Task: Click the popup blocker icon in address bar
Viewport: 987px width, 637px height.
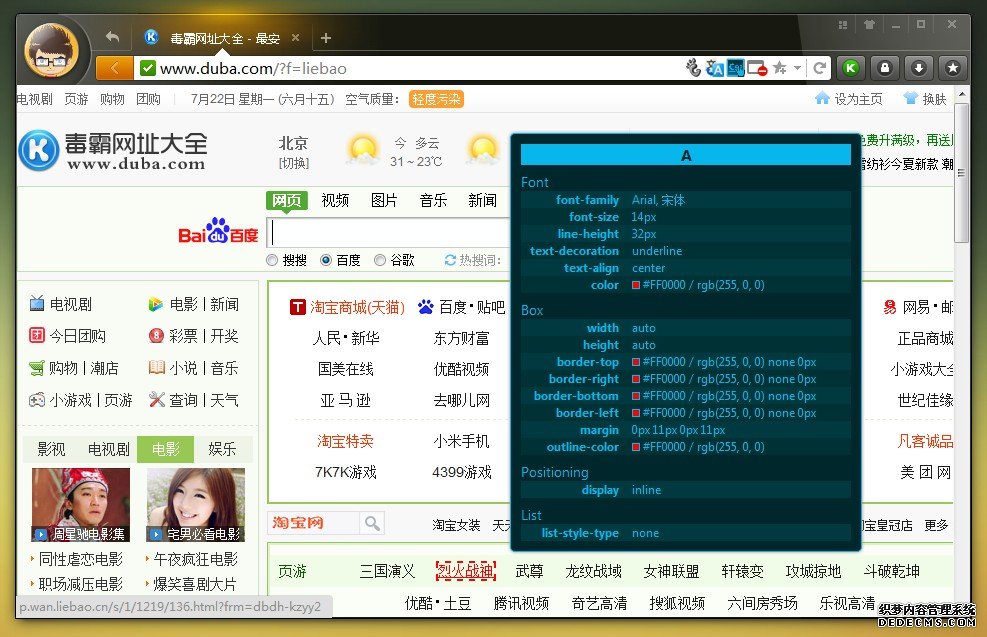Action: point(757,67)
